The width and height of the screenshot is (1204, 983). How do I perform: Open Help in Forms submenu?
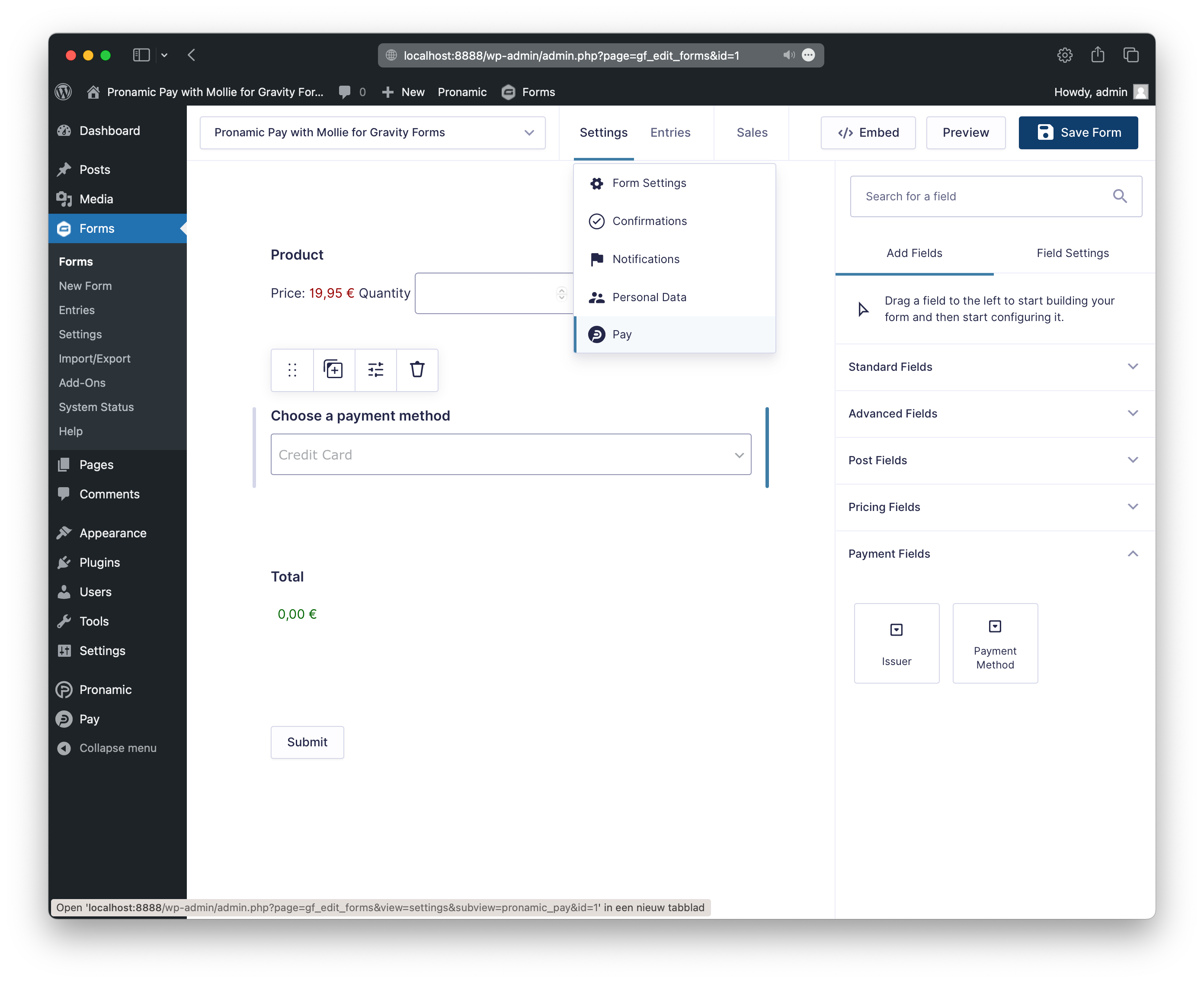click(x=70, y=431)
